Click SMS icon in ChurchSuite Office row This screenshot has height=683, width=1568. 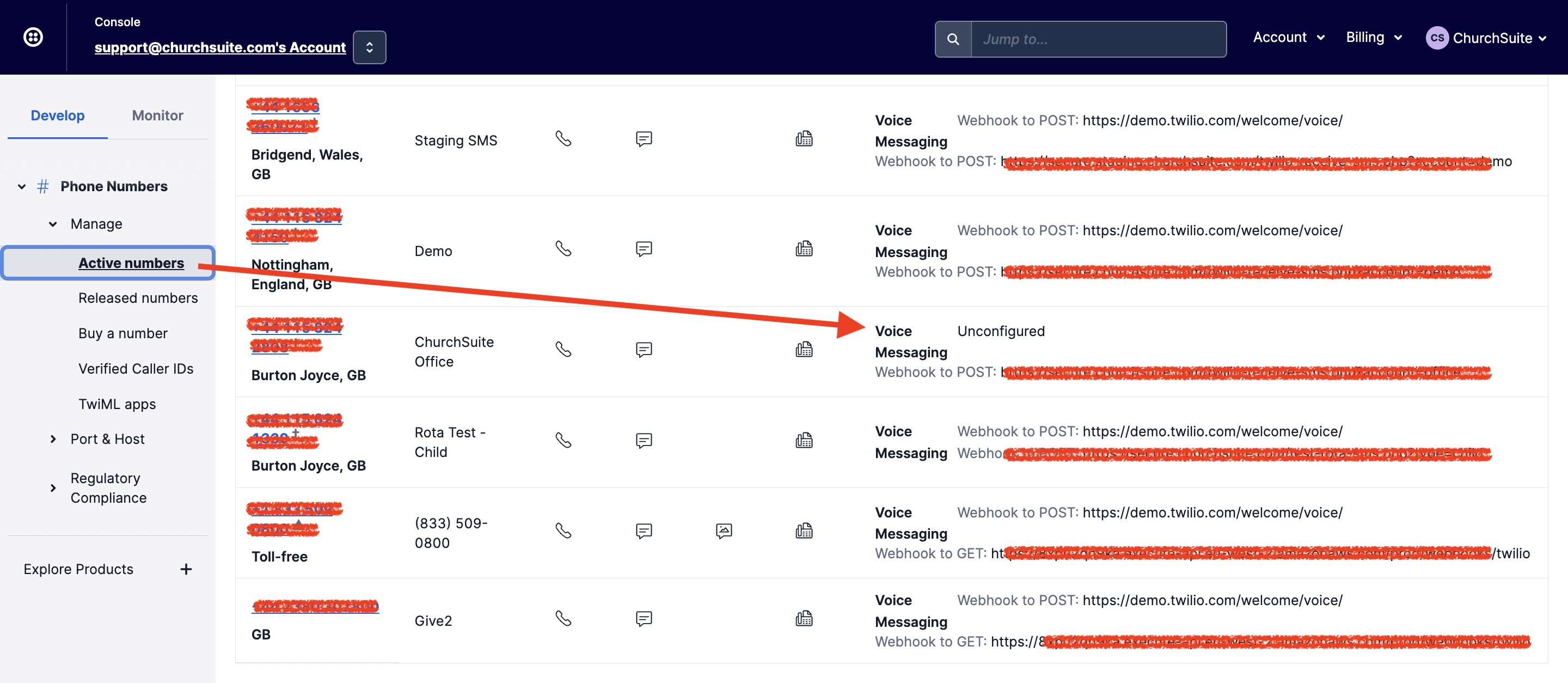point(644,350)
